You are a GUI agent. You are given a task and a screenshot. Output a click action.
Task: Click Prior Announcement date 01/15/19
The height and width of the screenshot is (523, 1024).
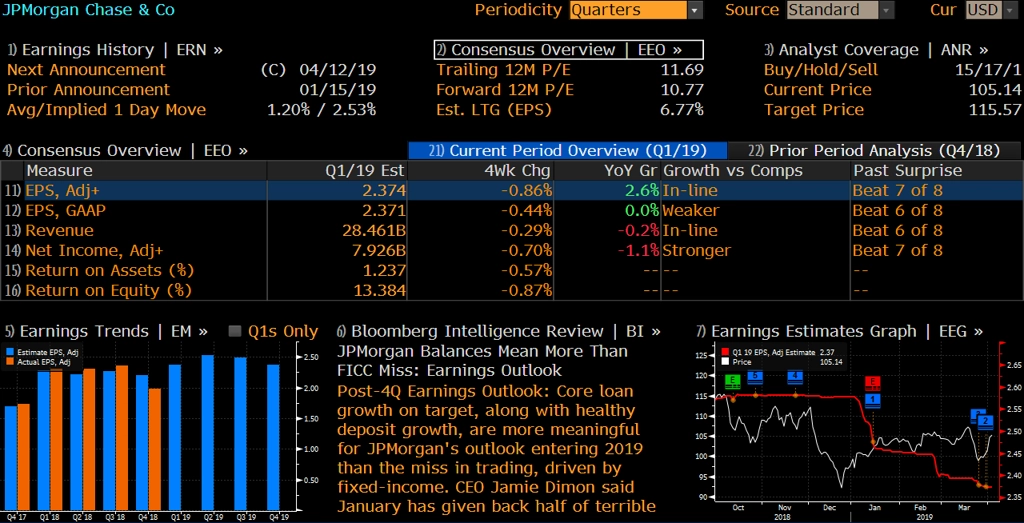(338, 89)
